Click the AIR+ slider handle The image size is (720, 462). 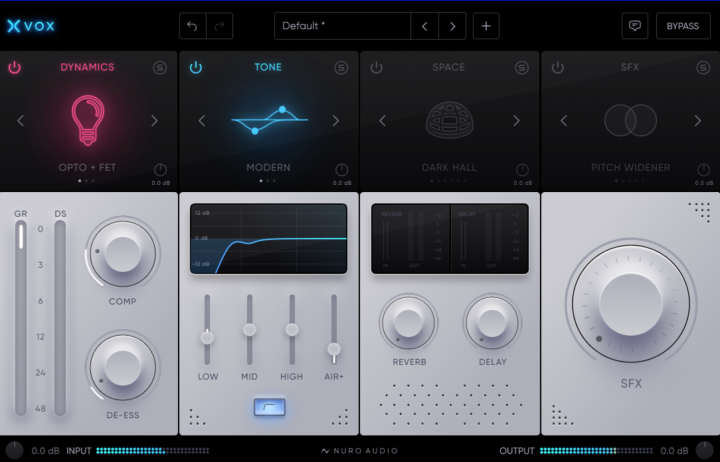pyautogui.click(x=334, y=349)
